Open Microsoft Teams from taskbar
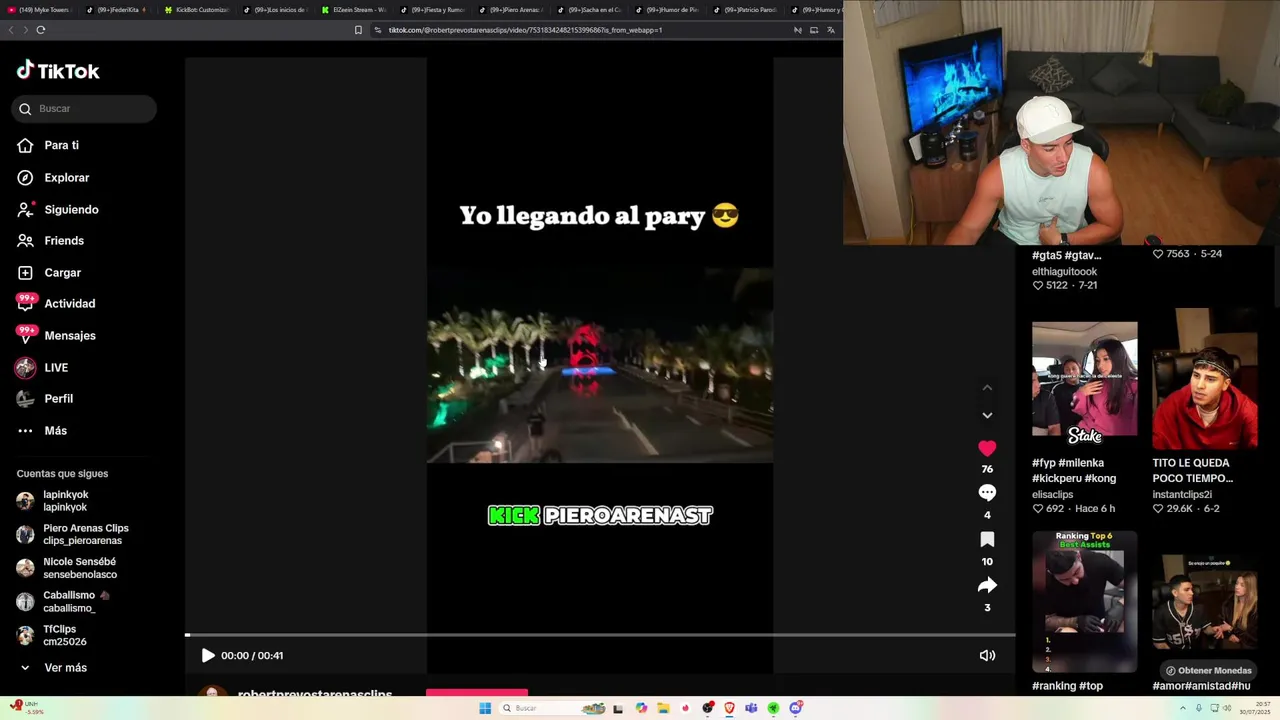Viewport: 1280px width, 720px height. click(751, 708)
